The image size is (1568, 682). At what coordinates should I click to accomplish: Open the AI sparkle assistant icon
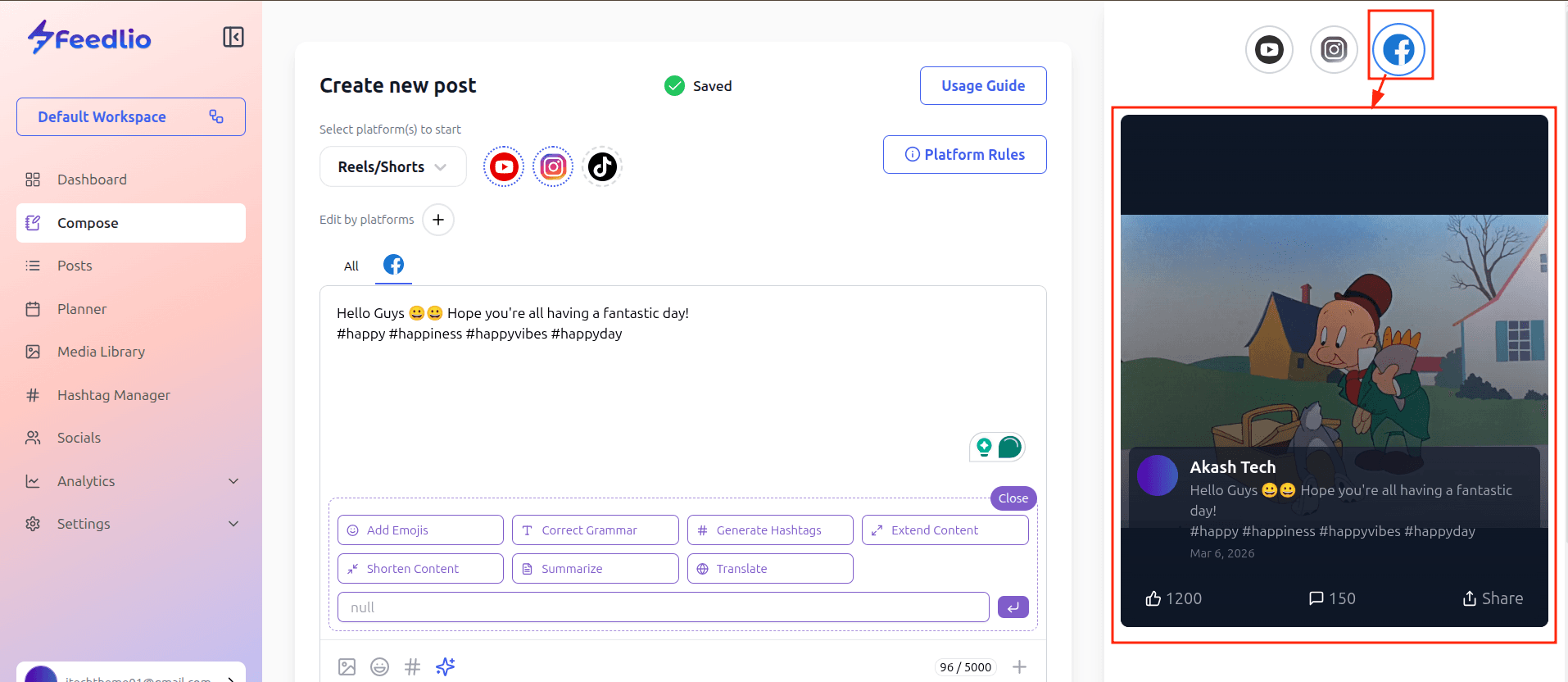(x=446, y=667)
